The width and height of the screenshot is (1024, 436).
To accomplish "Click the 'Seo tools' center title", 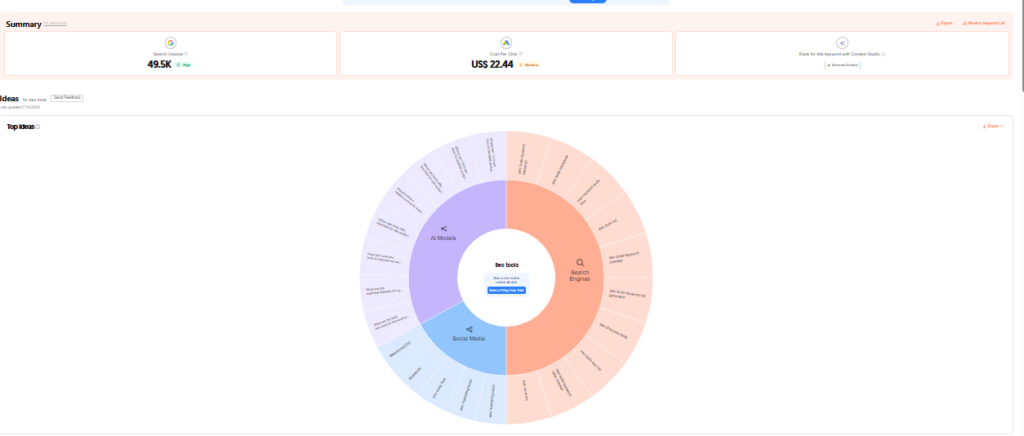I will click(506, 265).
